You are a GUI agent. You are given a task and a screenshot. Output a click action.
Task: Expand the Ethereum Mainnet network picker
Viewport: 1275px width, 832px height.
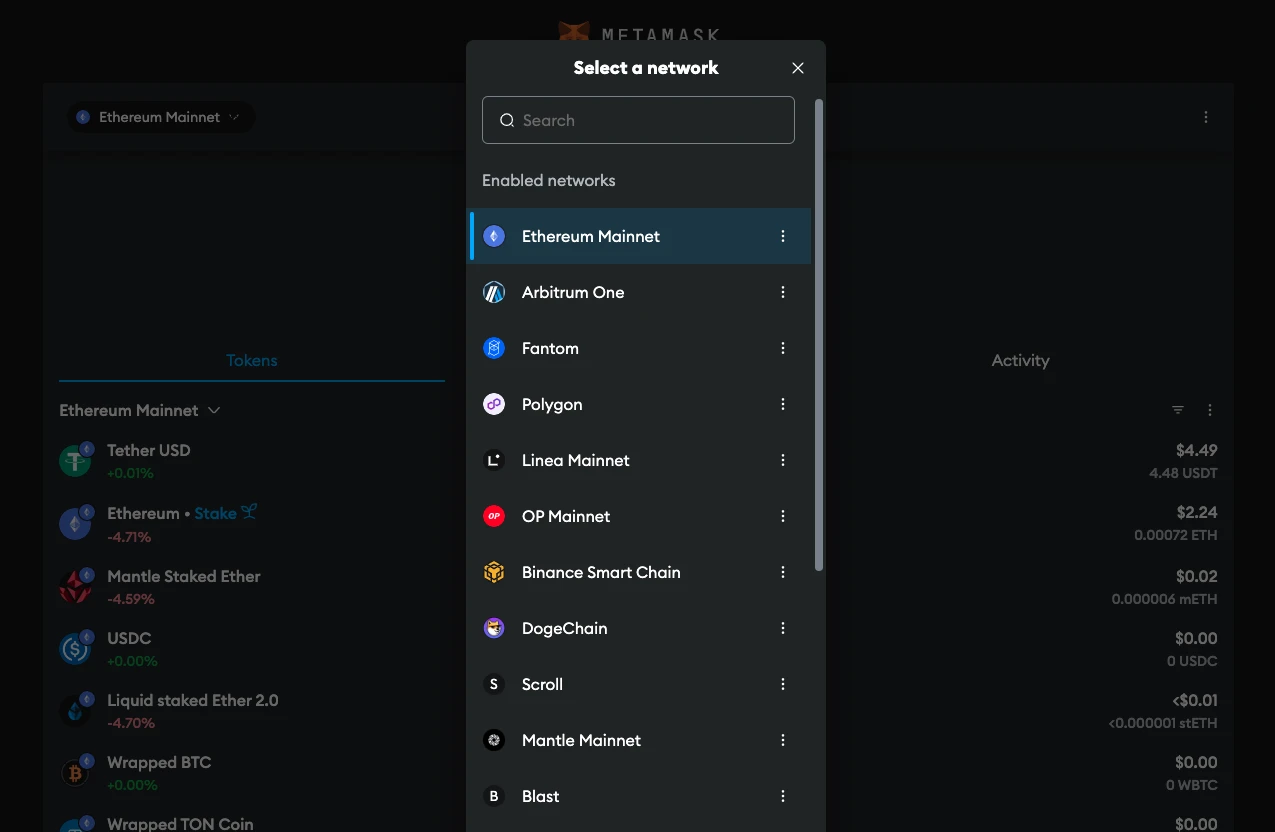point(160,117)
